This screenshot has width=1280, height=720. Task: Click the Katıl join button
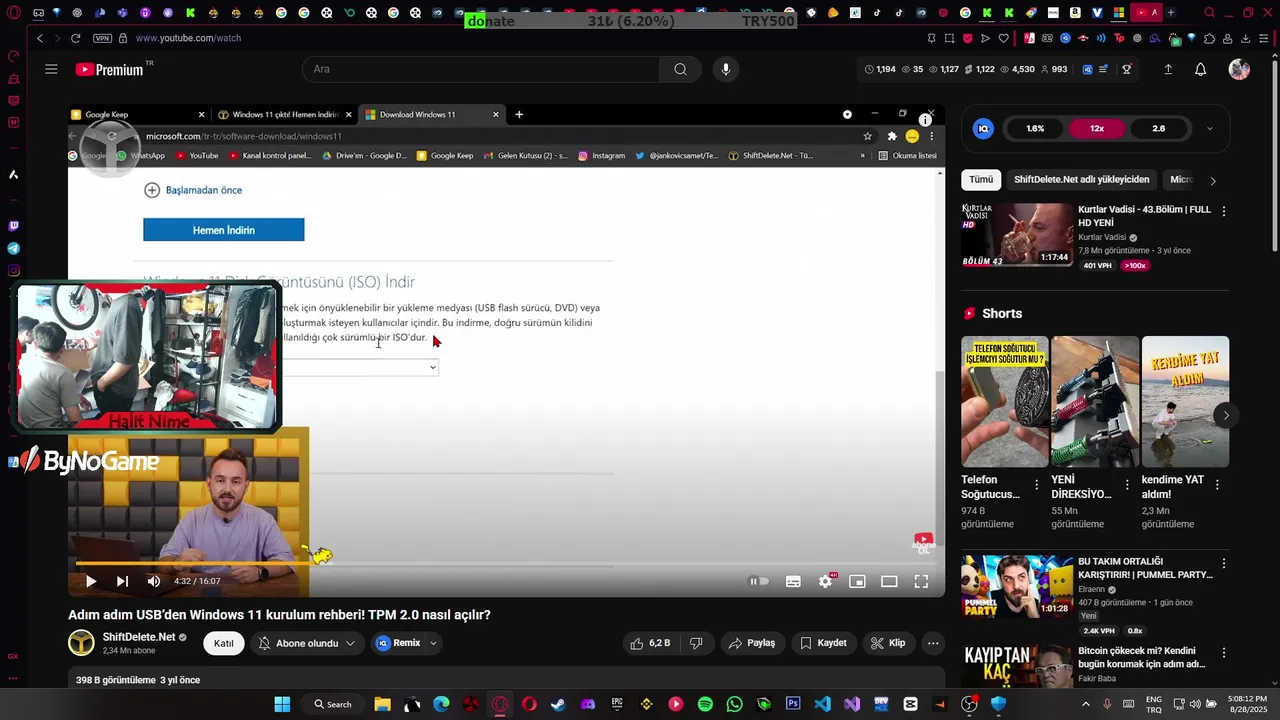tap(224, 643)
